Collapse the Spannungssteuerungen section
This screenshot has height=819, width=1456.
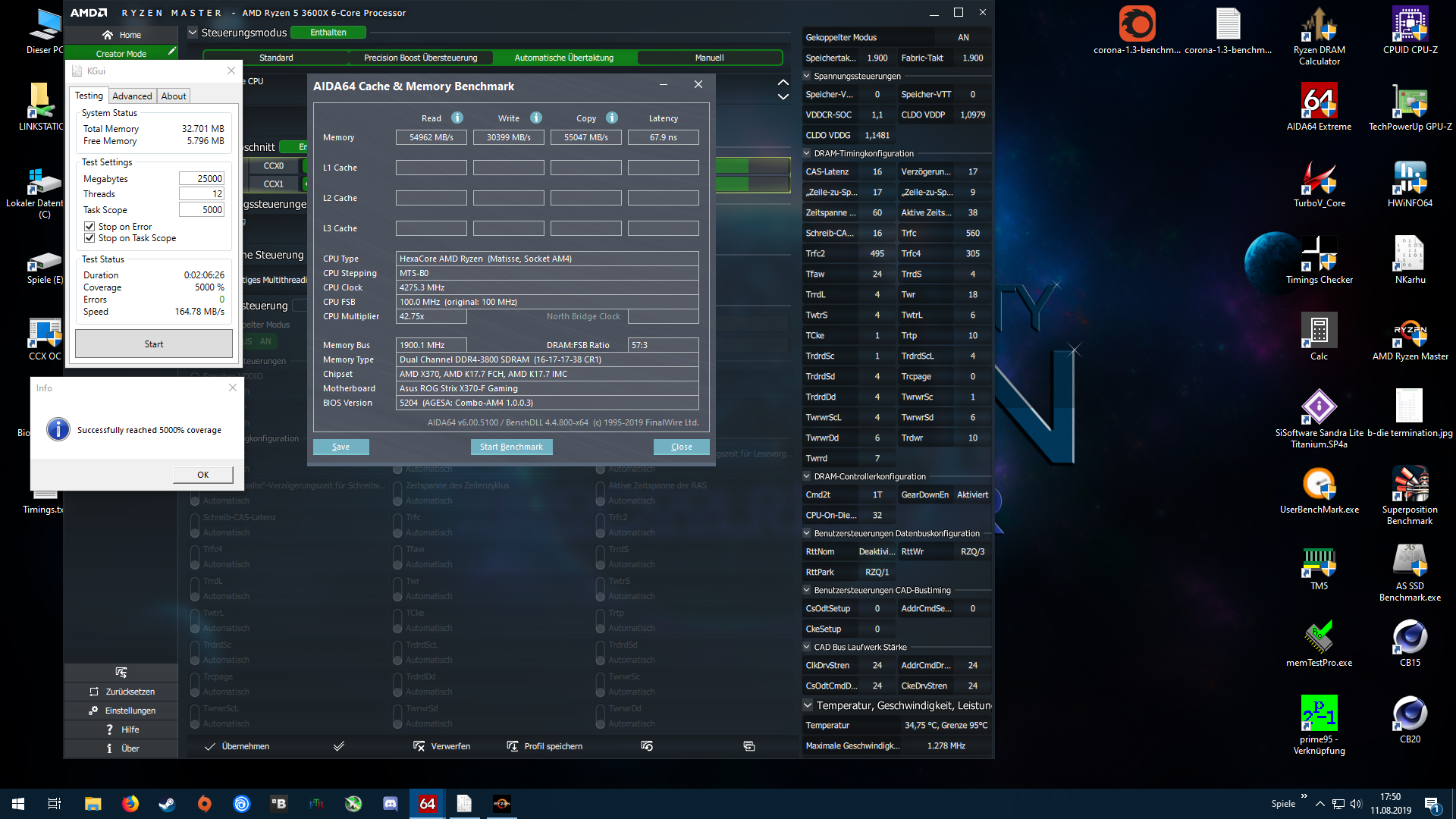(x=807, y=76)
